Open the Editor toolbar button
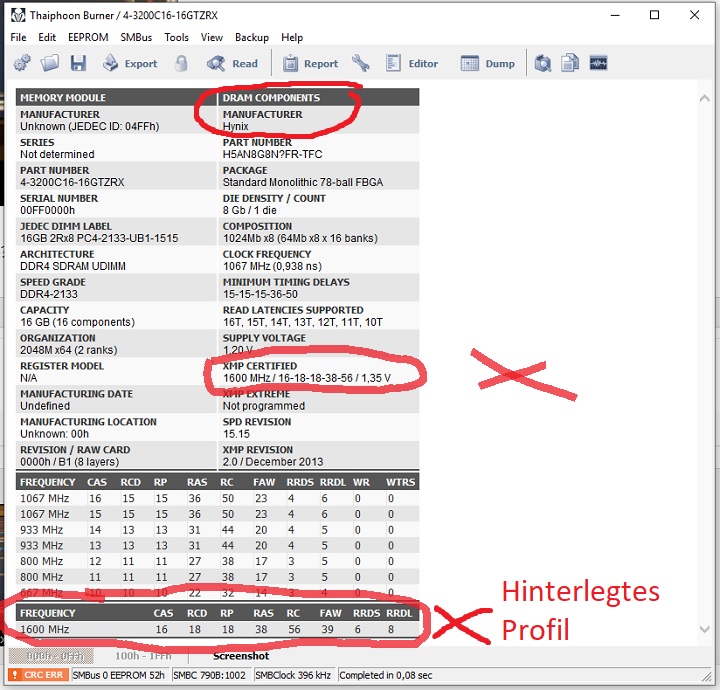This screenshot has height=690, width=720. [x=411, y=63]
